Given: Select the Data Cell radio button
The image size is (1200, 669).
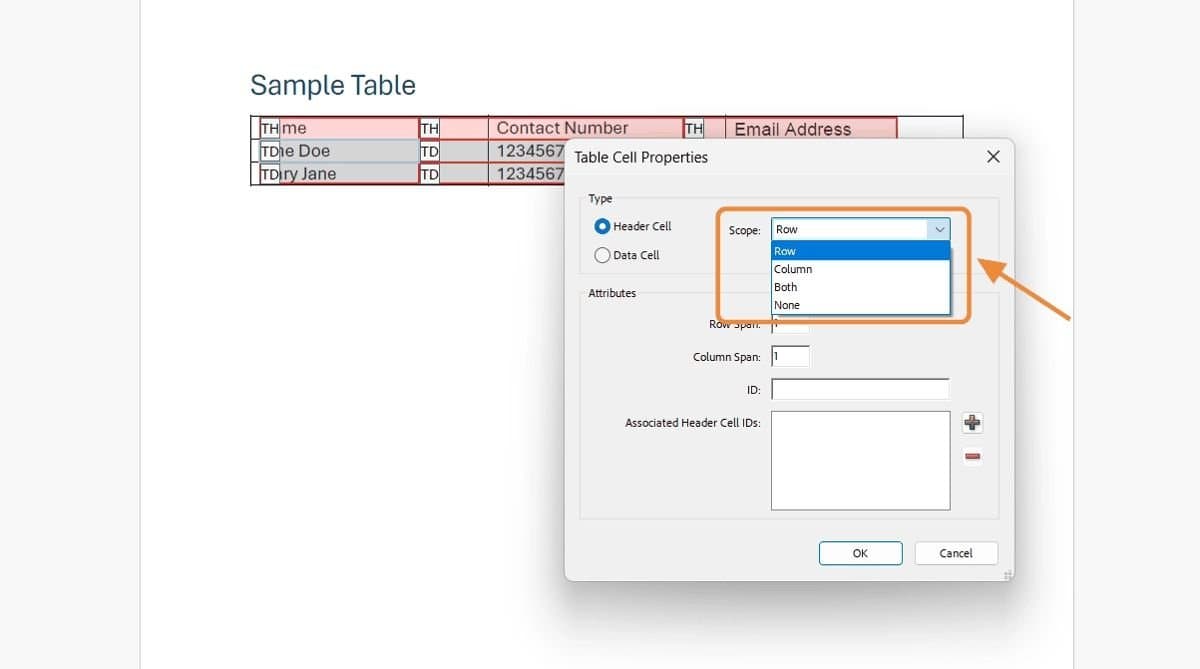Looking at the screenshot, I should click(602, 255).
